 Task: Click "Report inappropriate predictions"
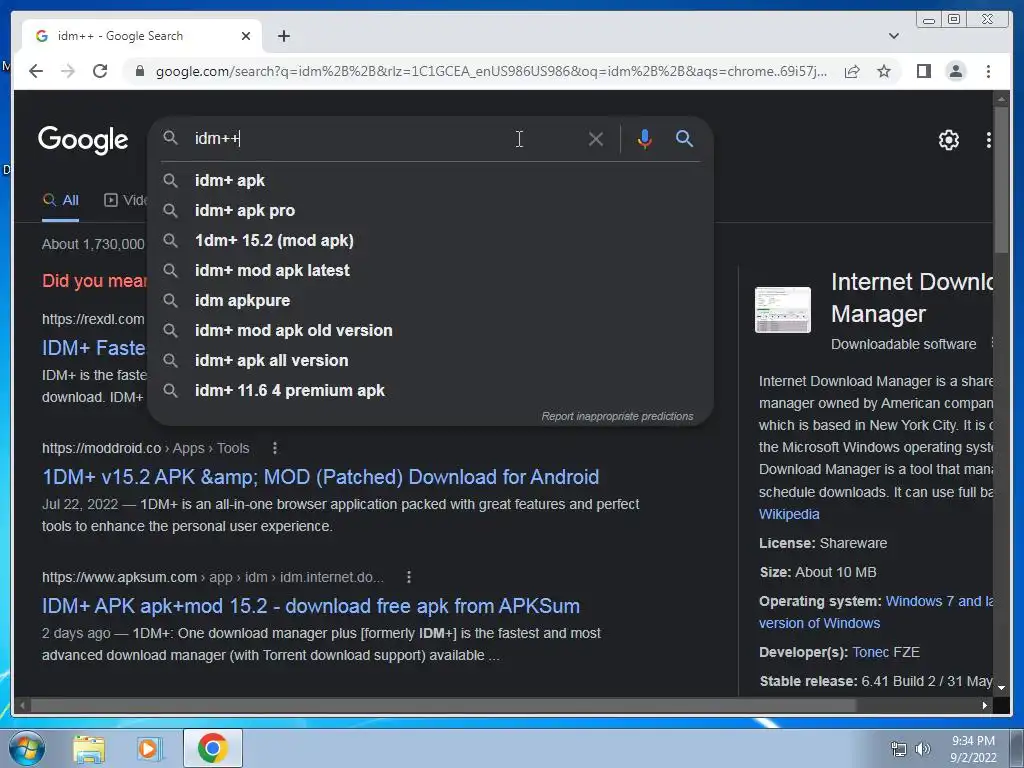click(x=617, y=416)
